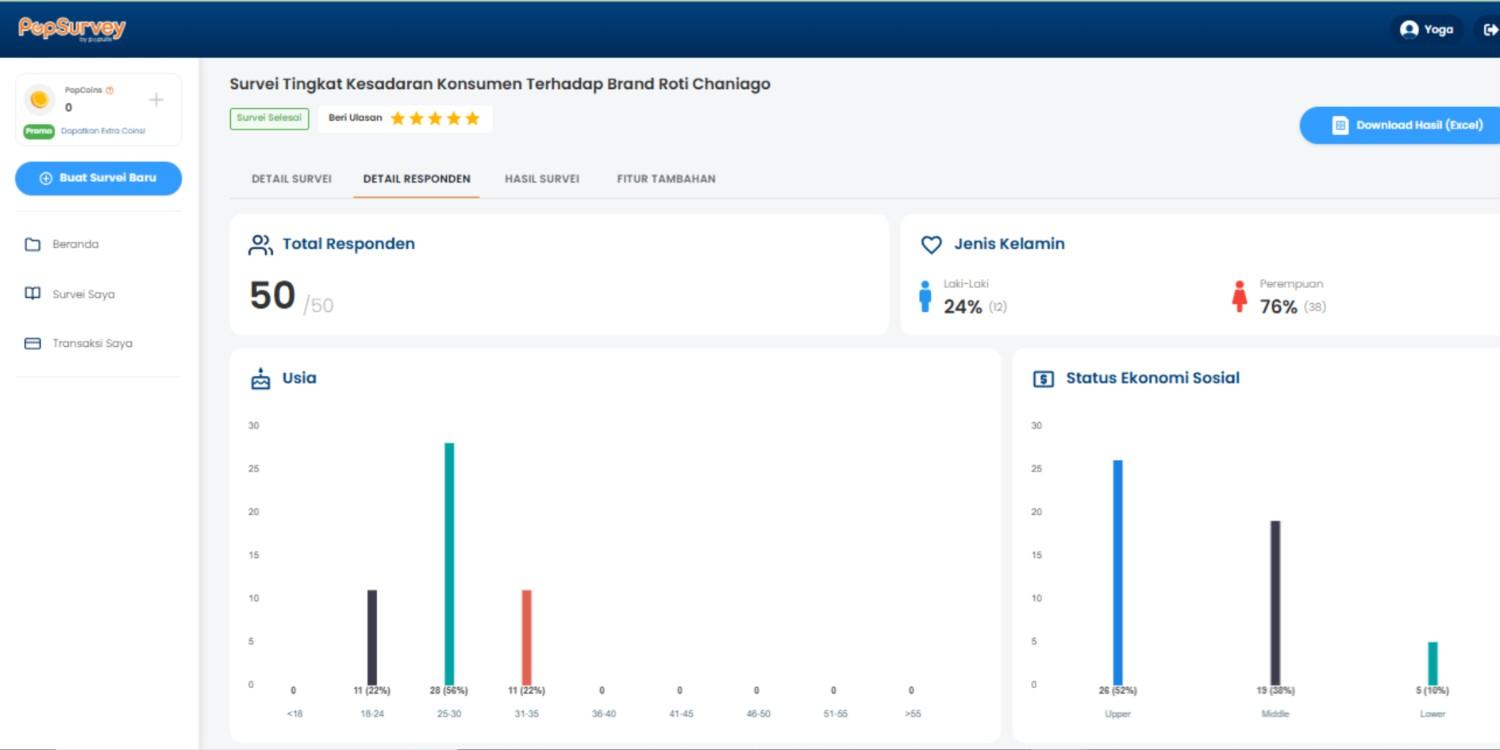Click the >55 age axis label

[x=912, y=714]
